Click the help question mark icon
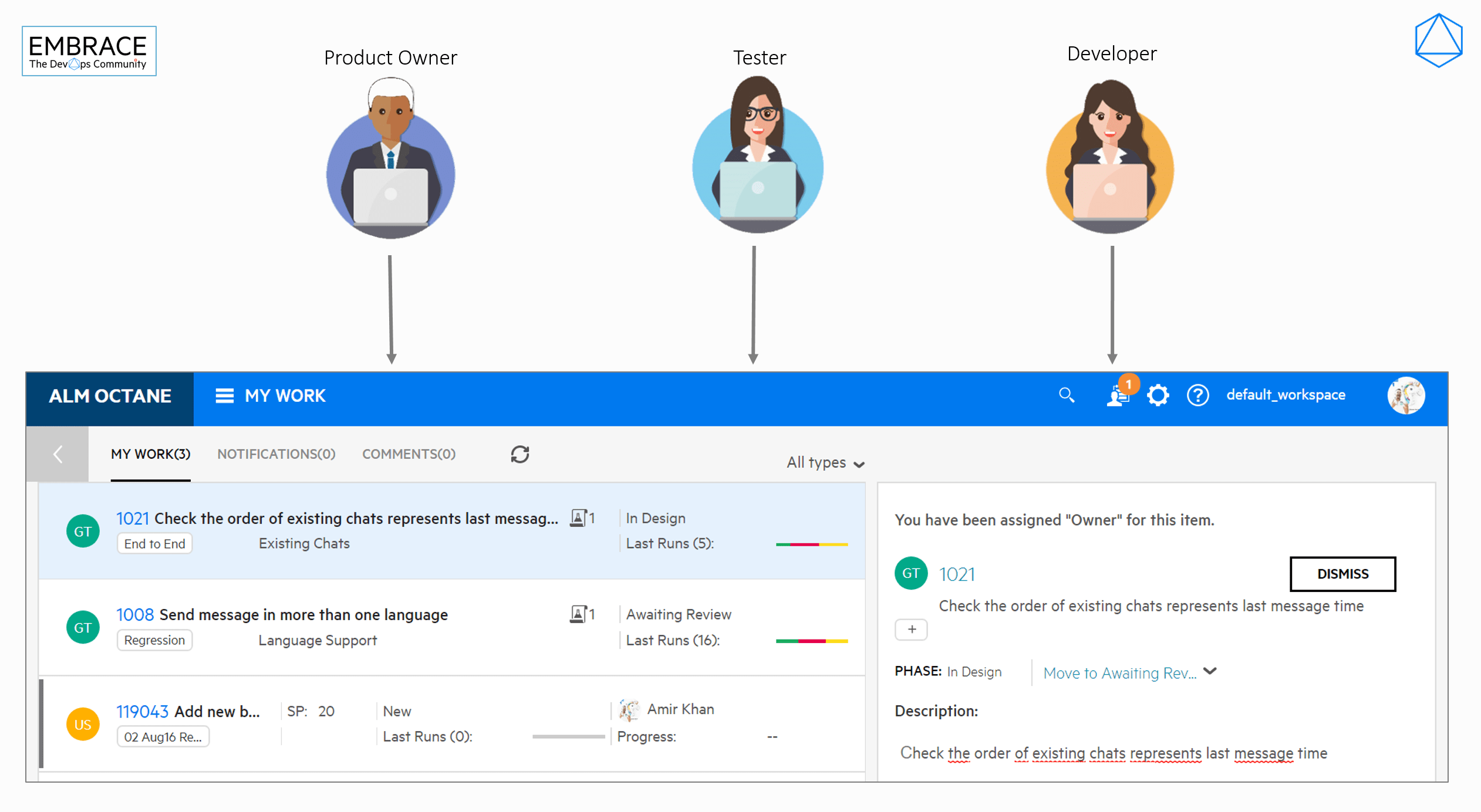The width and height of the screenshot is (1481, 812). [x=1197, y=395]
